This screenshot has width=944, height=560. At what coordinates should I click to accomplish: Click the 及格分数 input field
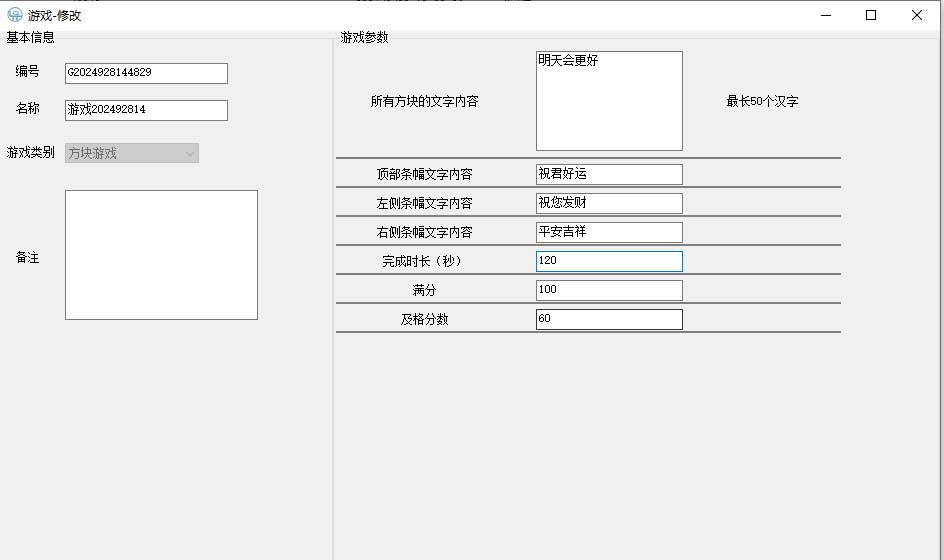609,319
